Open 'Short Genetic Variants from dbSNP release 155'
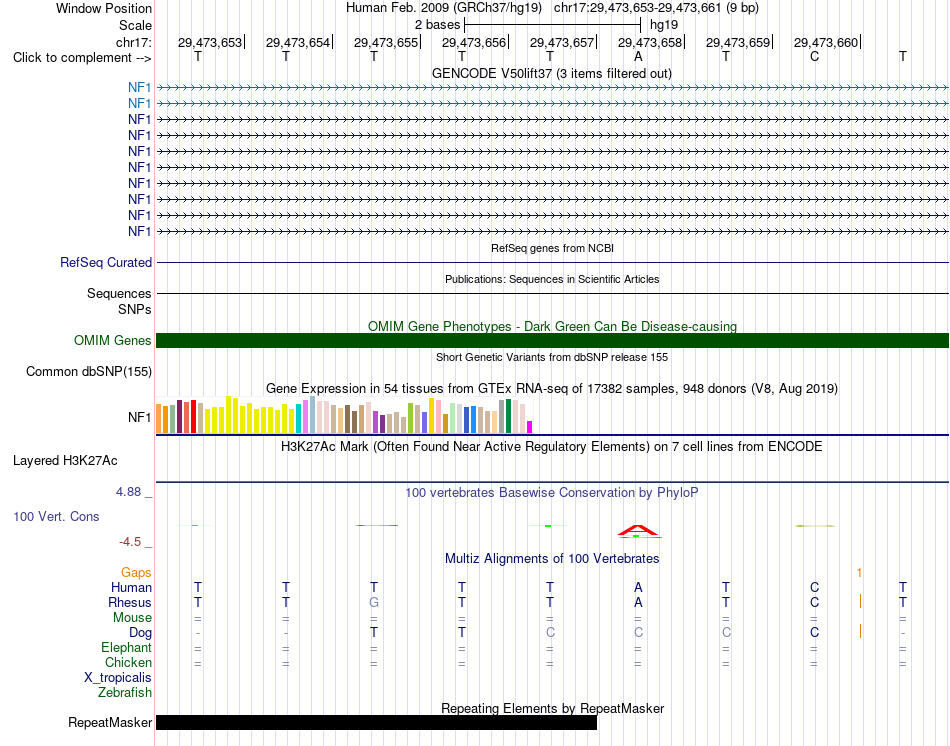Image resolution: width=950 pixels, height=746 pixels. 552,357
